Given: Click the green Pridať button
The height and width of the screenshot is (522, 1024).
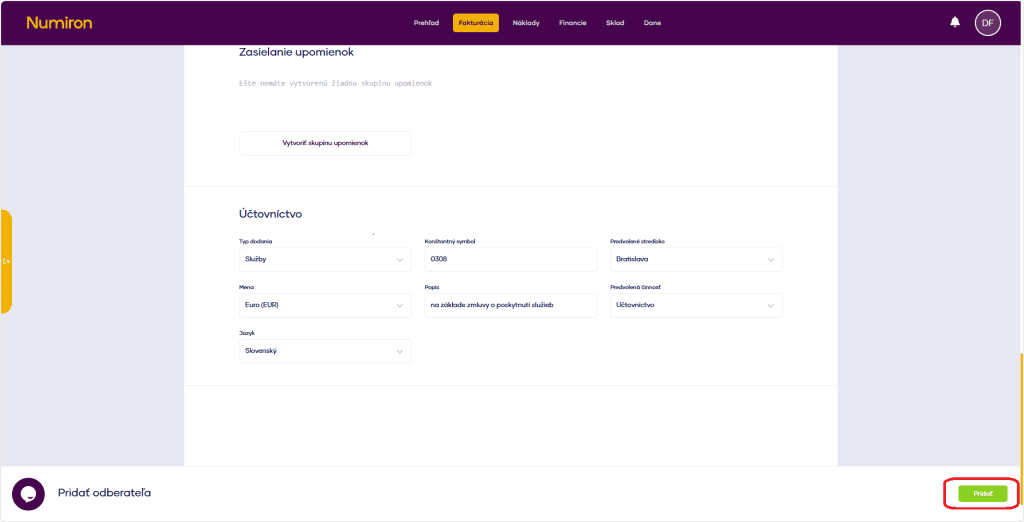Looking at the screenshot, I should pyautogui.click(x=982, y=493).
